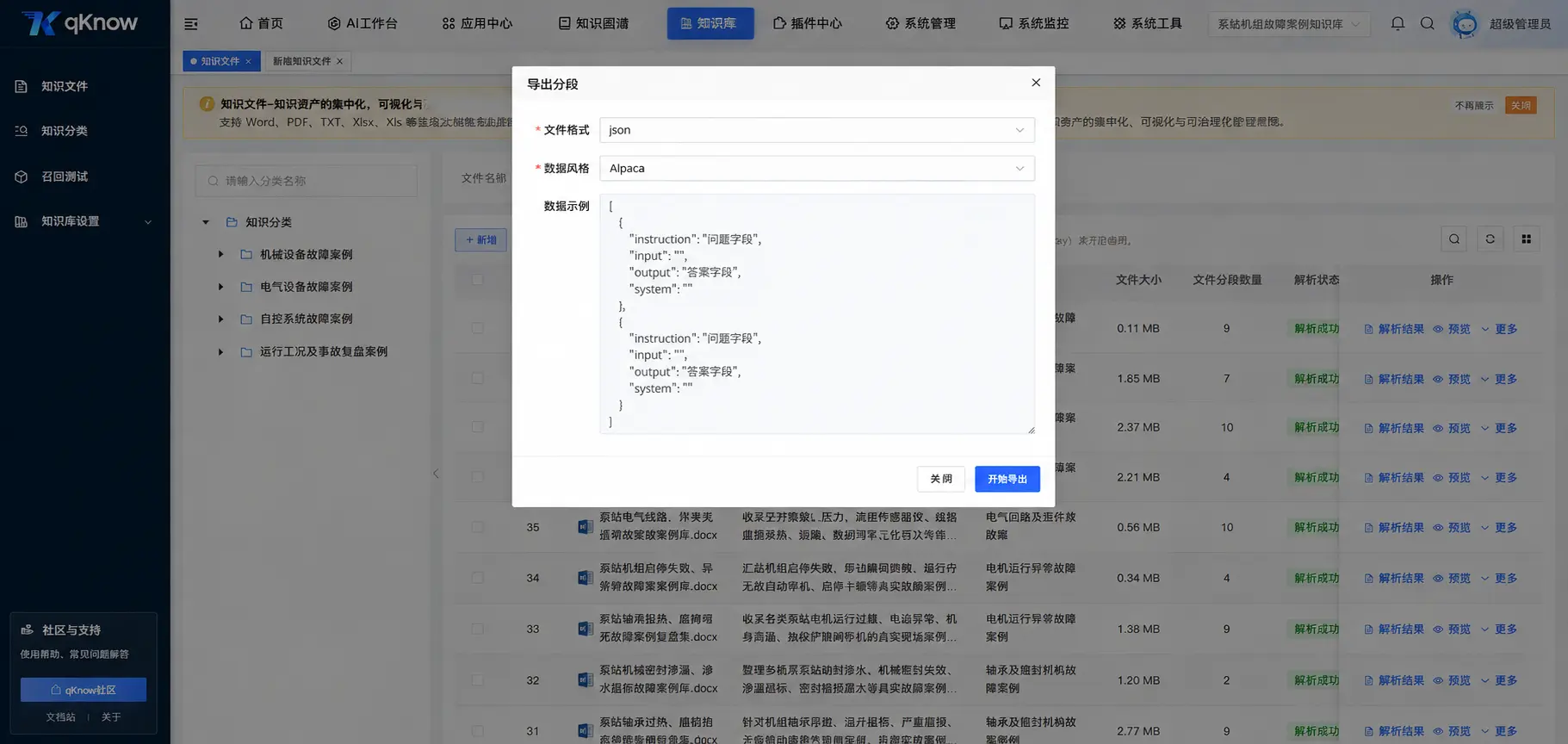Open 召回测试 from the sidebar
The width and height of the screenshot is (1568, 744).
point(65,177)
